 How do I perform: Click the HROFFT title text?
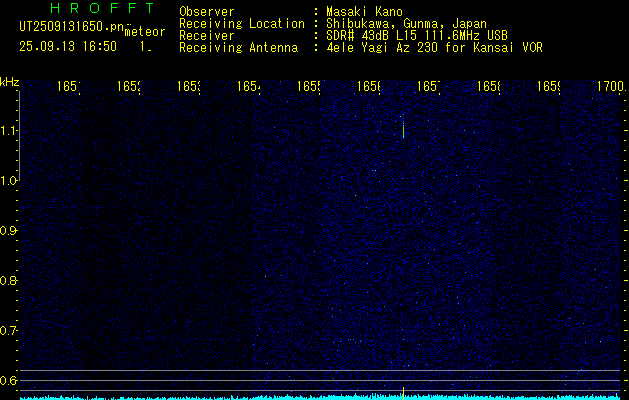(x=103, y=8)
